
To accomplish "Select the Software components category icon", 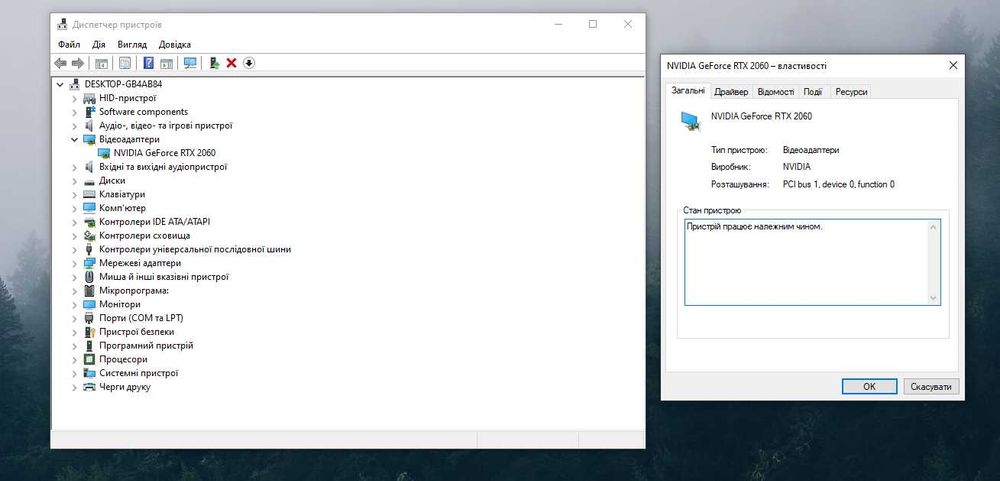I will click(x=89, y=112).
